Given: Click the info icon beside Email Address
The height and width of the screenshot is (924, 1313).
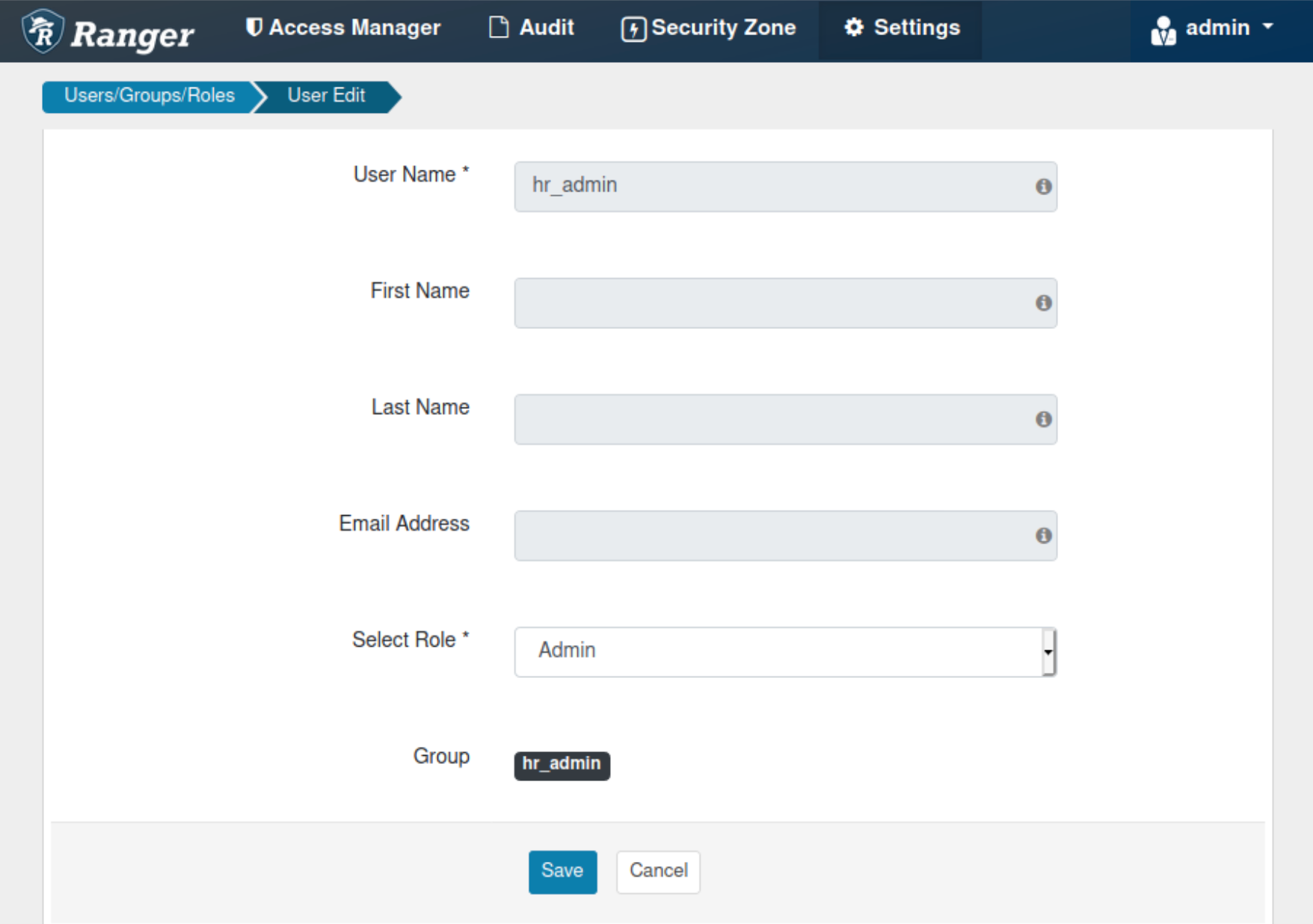Looking at the screenshot, I should (x=1043, y=535).
